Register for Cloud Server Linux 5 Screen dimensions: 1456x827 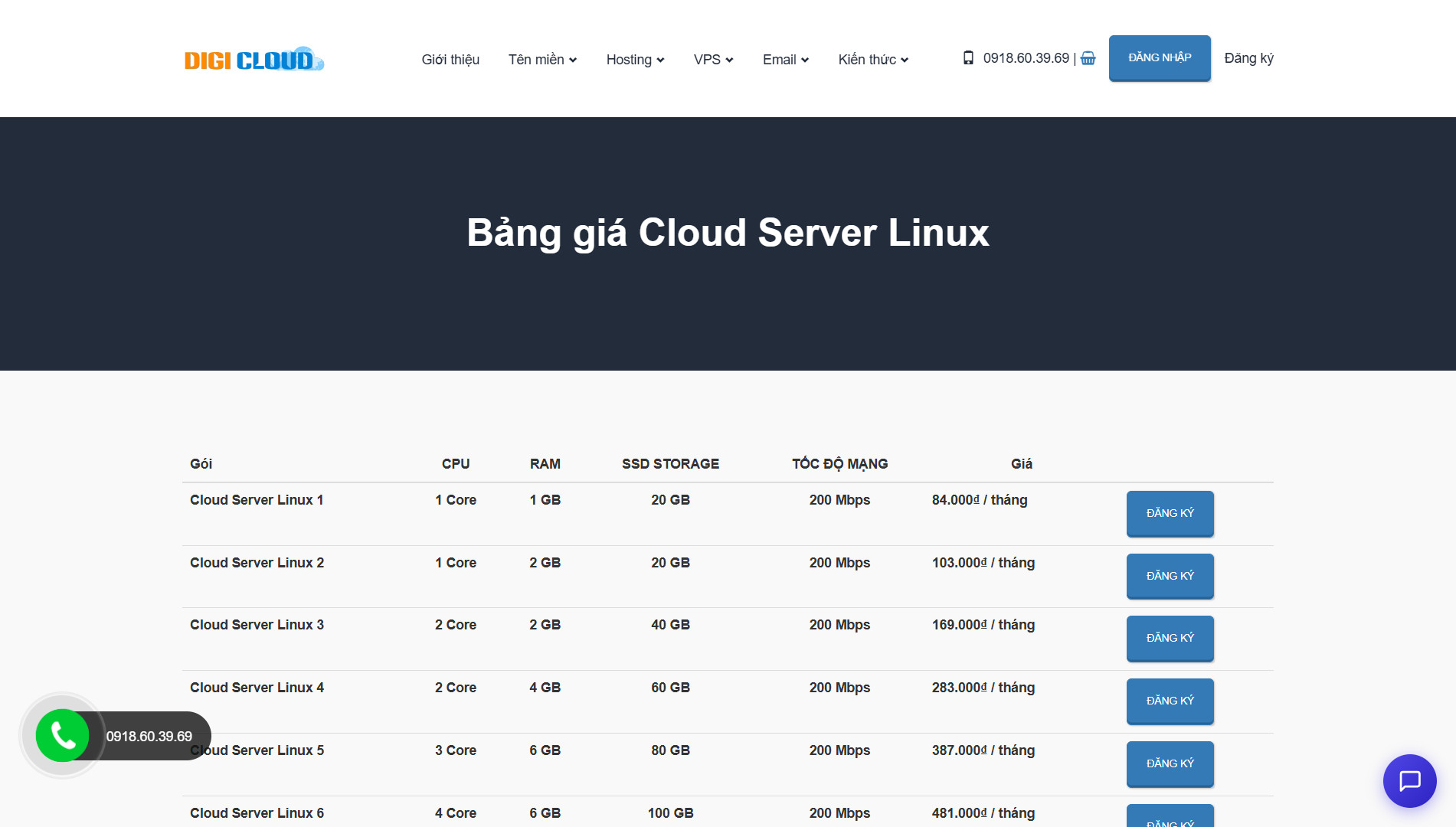tap(1170, 763)
